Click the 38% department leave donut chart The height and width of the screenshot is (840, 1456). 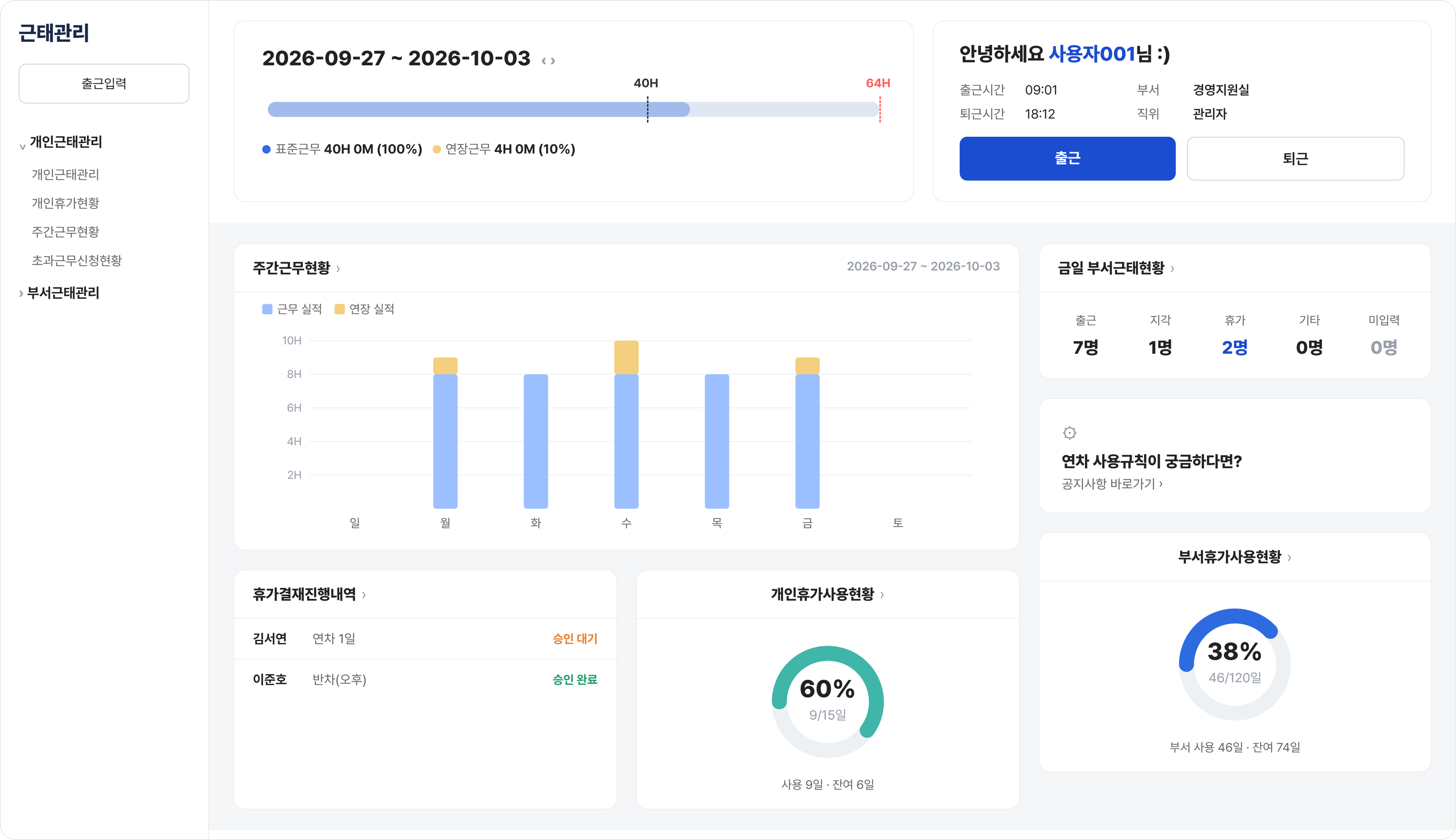tap(1234, 664)
